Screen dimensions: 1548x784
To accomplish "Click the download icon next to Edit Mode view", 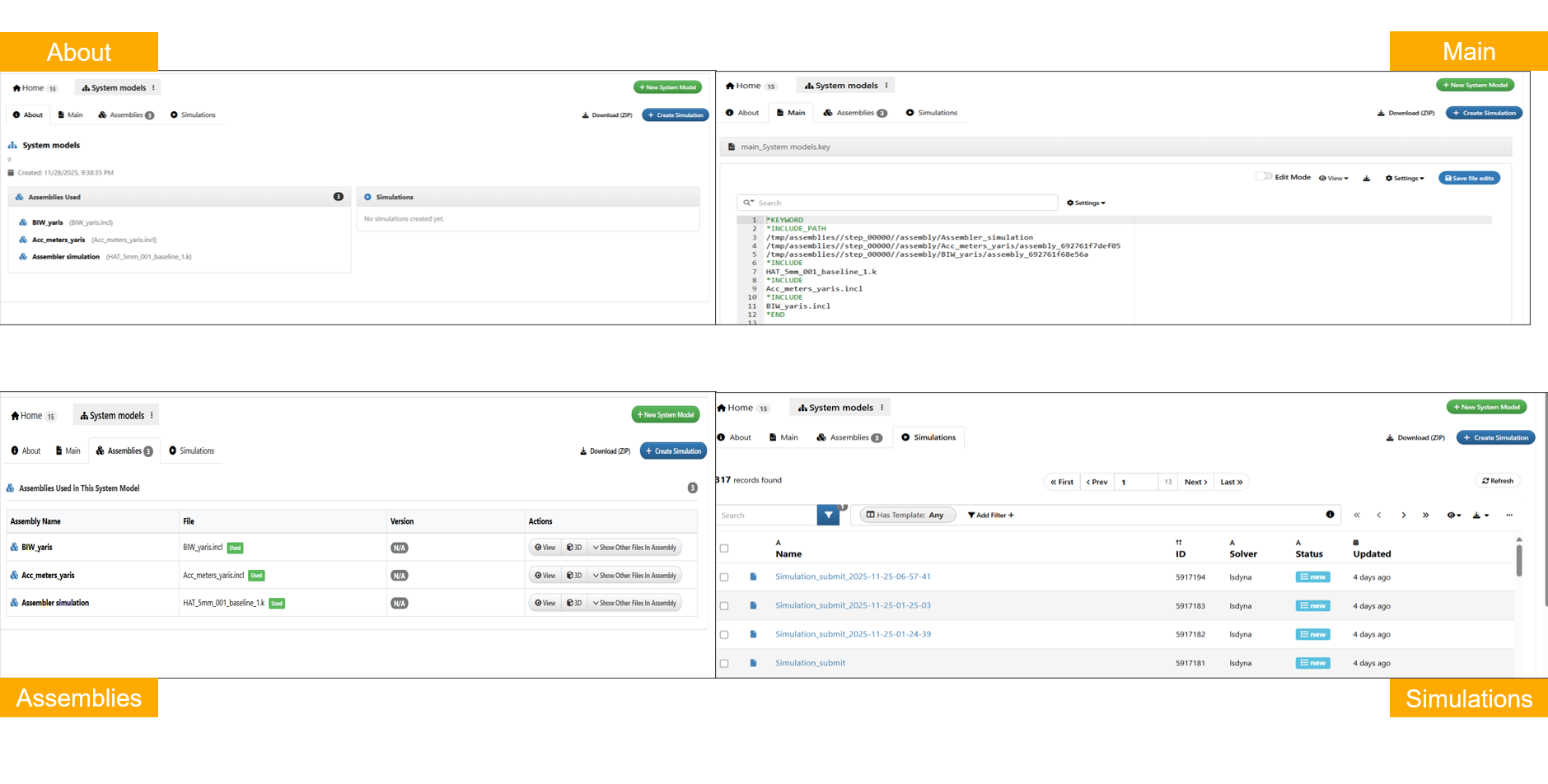I will click(x=1366, y=179).
